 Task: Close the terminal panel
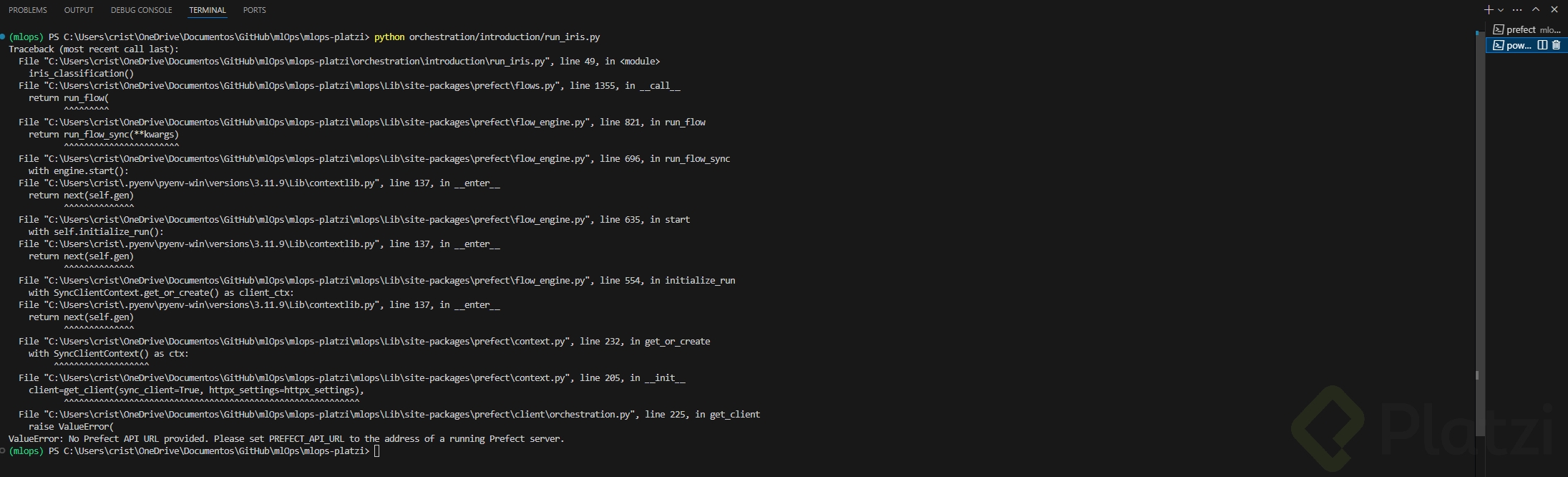1554,10
